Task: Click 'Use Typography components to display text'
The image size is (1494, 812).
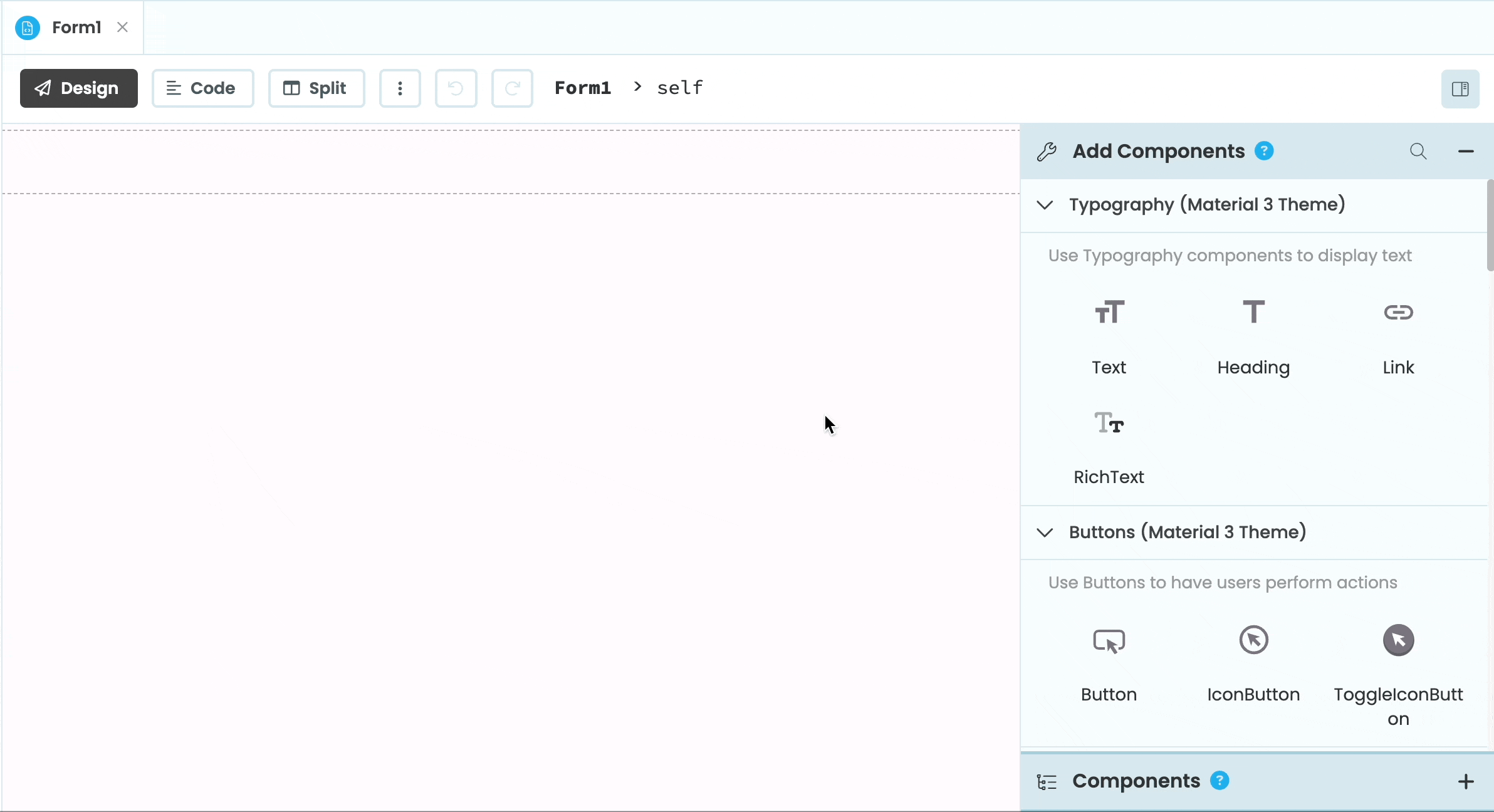Action: 1230,256
